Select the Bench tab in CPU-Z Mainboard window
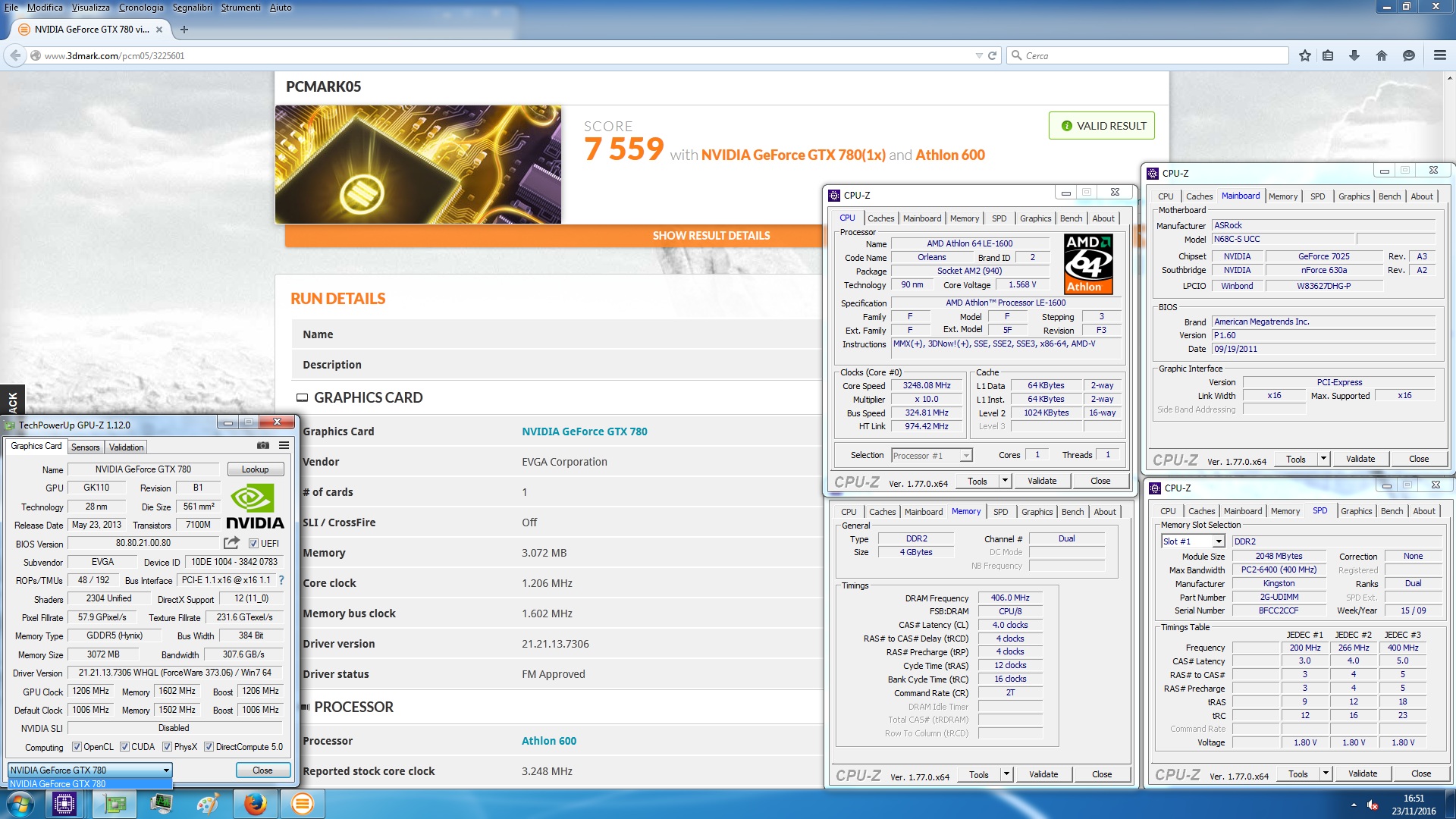 [x=1389, y=196]
